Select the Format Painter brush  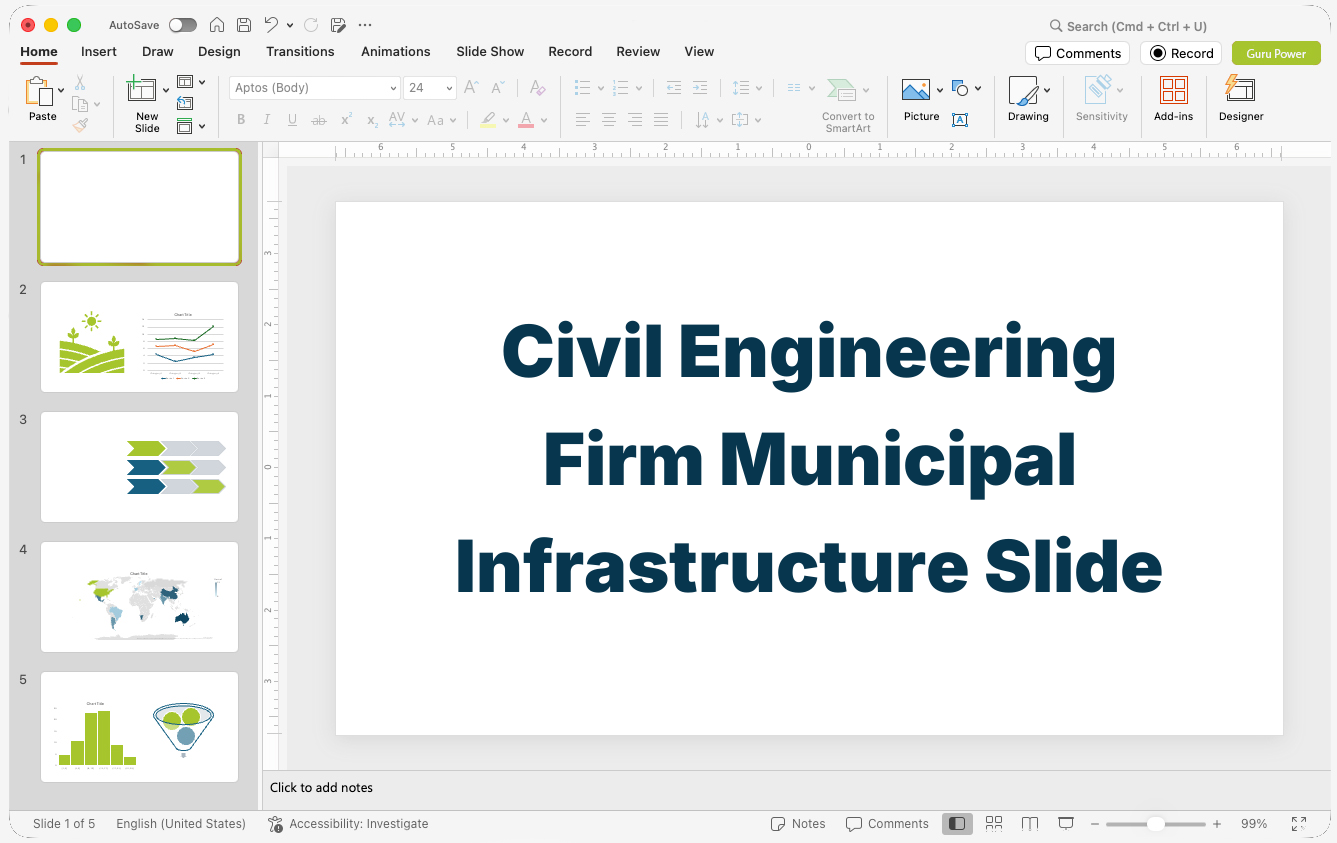[80, 126]
